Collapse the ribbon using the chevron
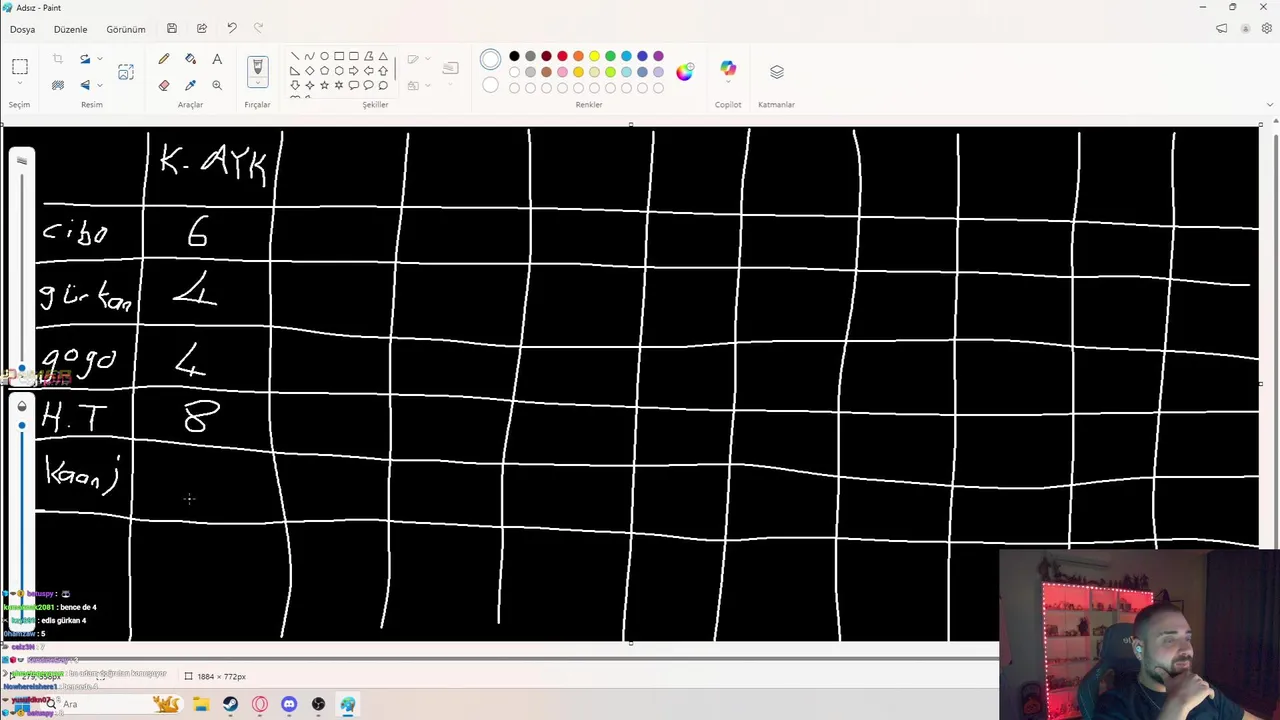The width and height of the screenshot is (1280, 720). [1270, 104]
